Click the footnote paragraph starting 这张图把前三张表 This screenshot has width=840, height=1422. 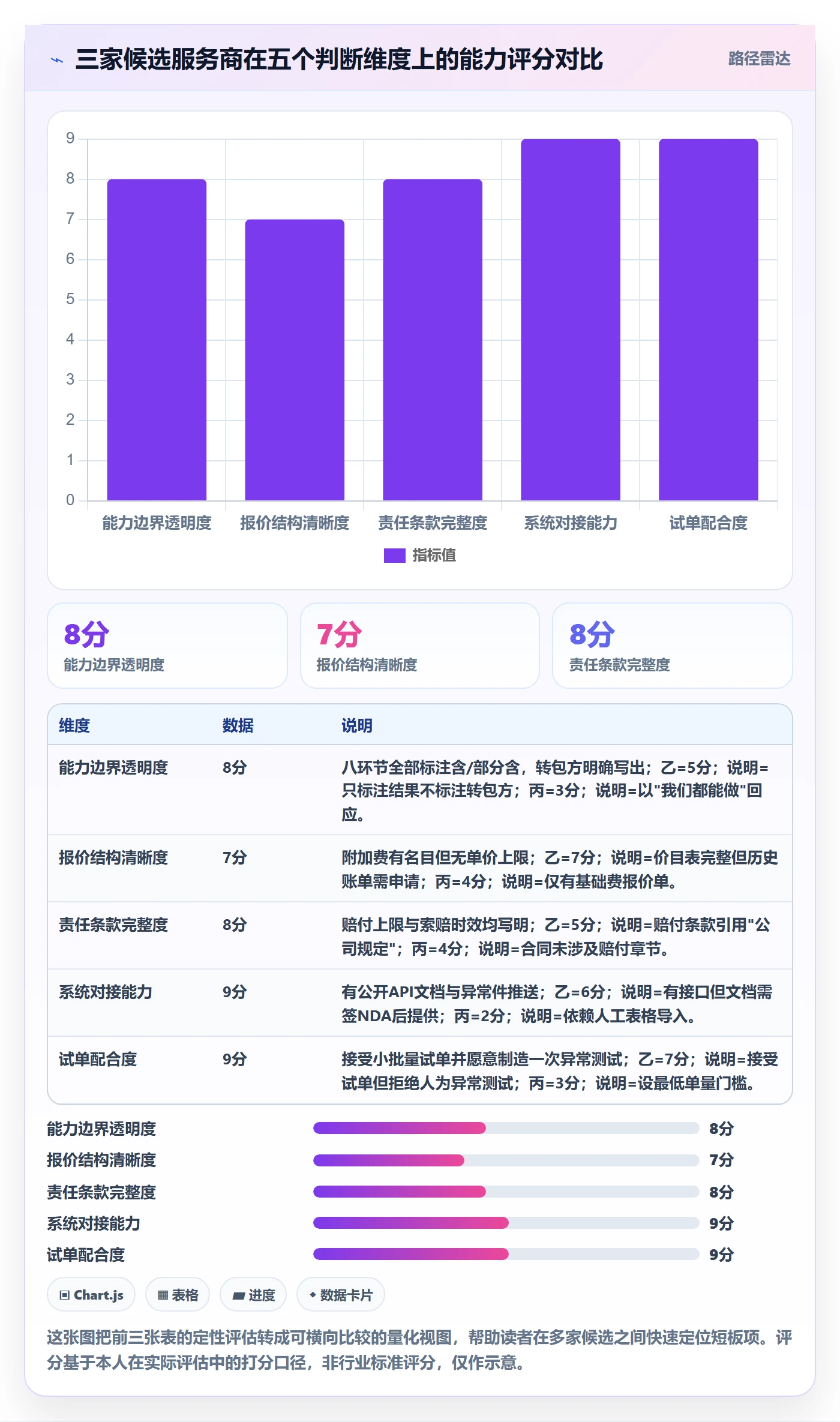pyautogui.click(x=420, y=1350)
